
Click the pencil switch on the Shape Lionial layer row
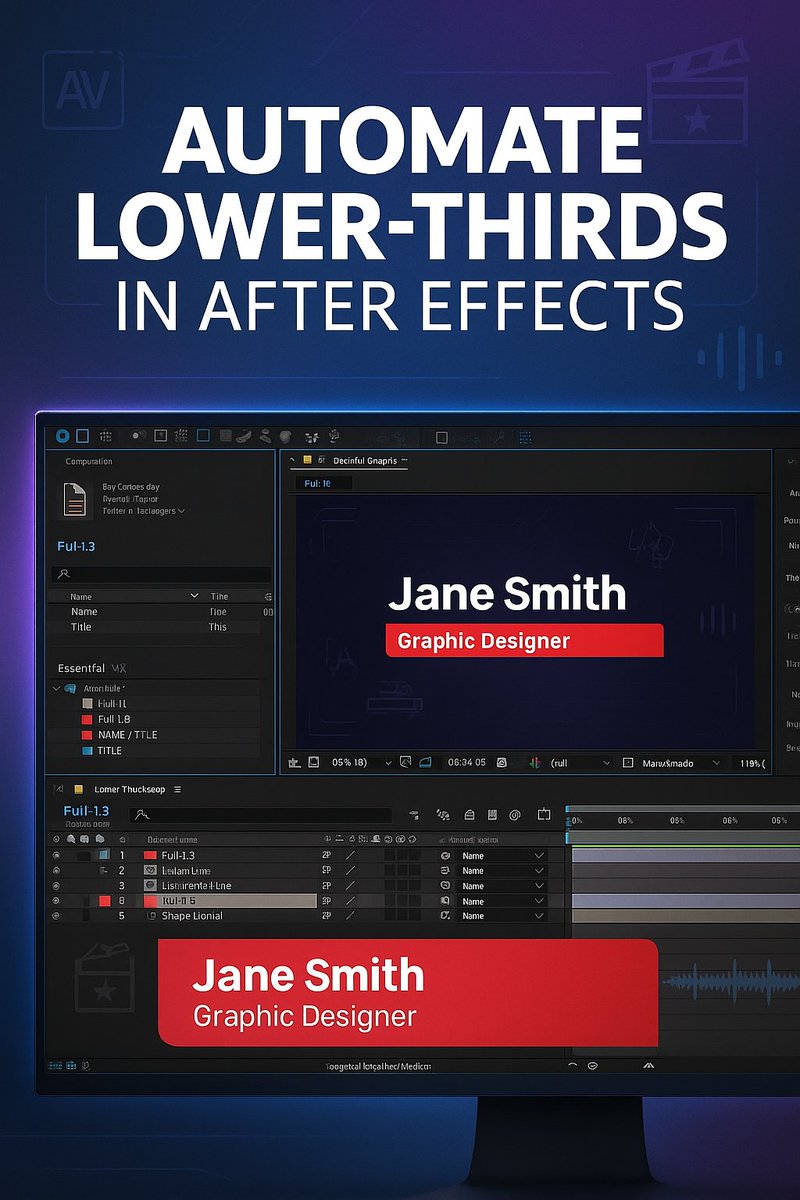coord(351,916)
